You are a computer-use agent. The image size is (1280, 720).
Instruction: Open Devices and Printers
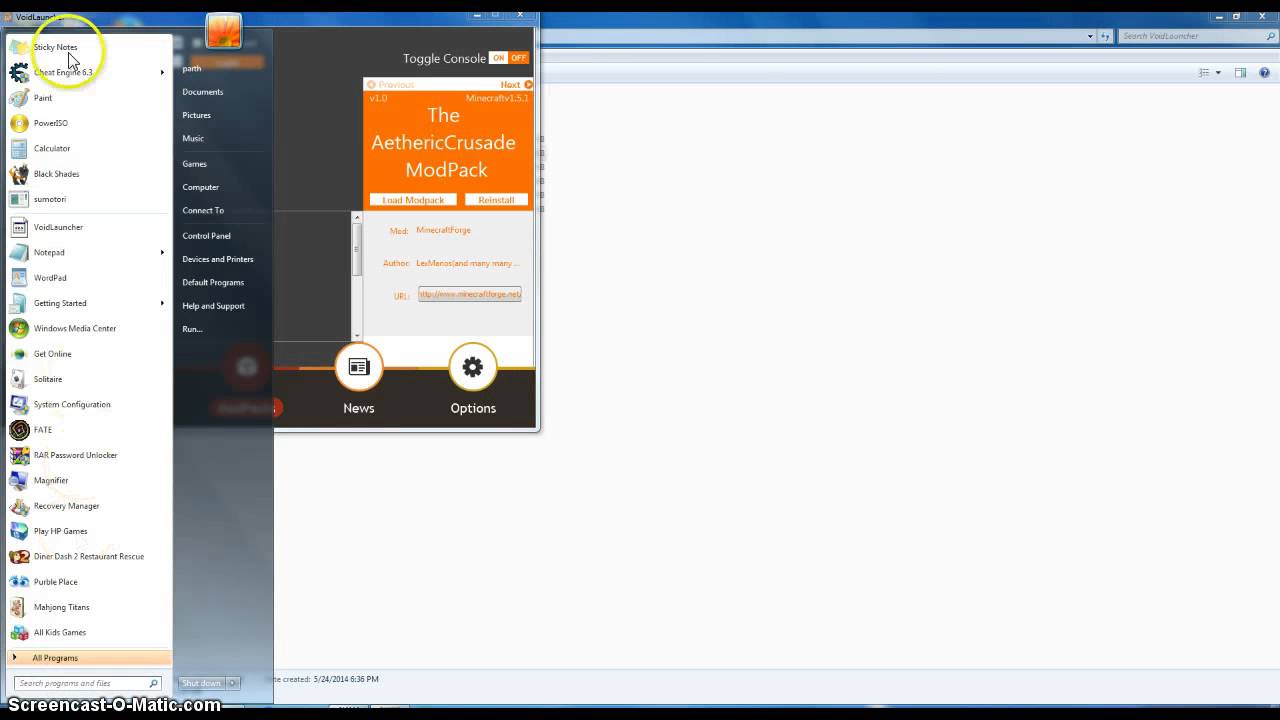point(218,259)
